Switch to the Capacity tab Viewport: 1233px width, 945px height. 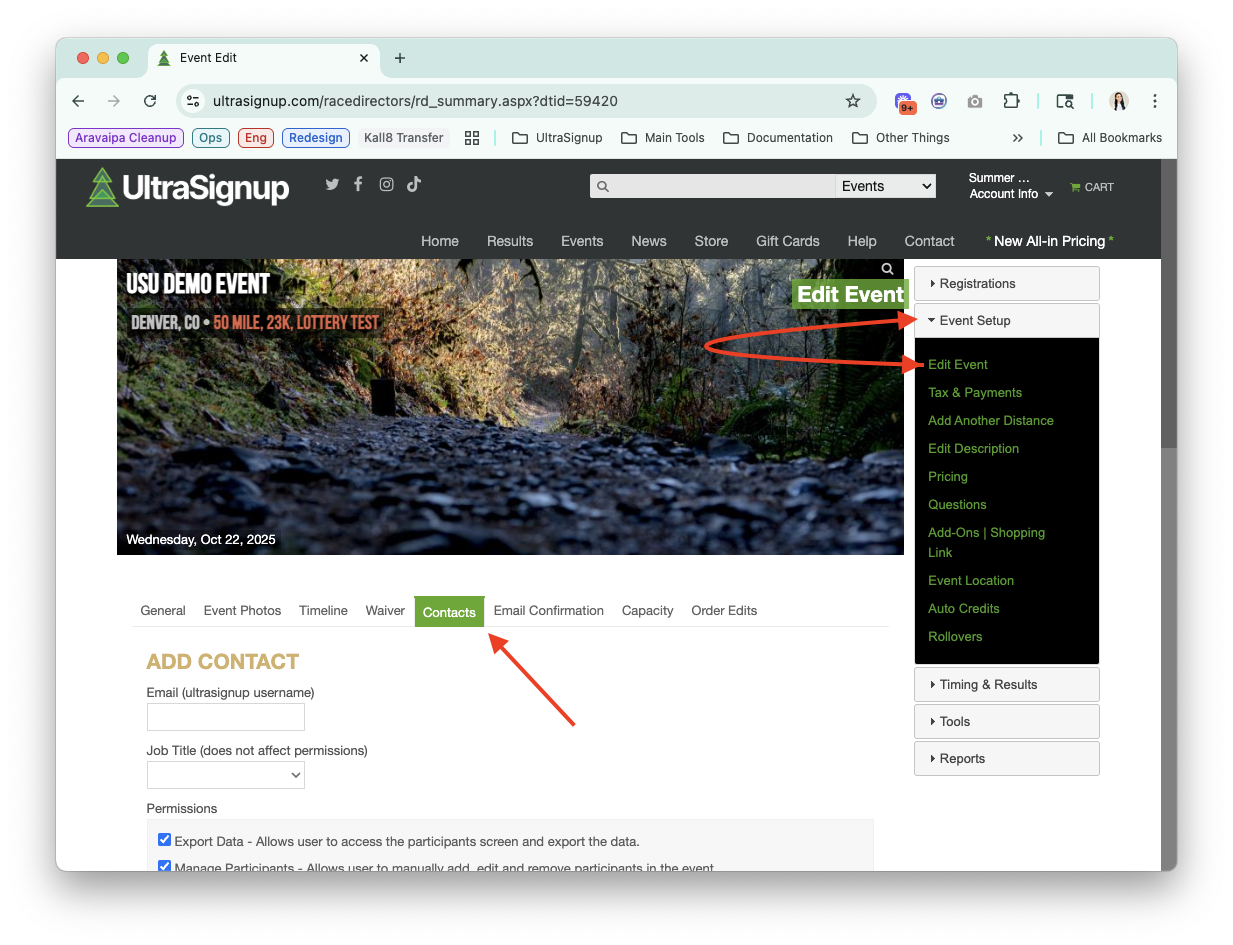647,611
